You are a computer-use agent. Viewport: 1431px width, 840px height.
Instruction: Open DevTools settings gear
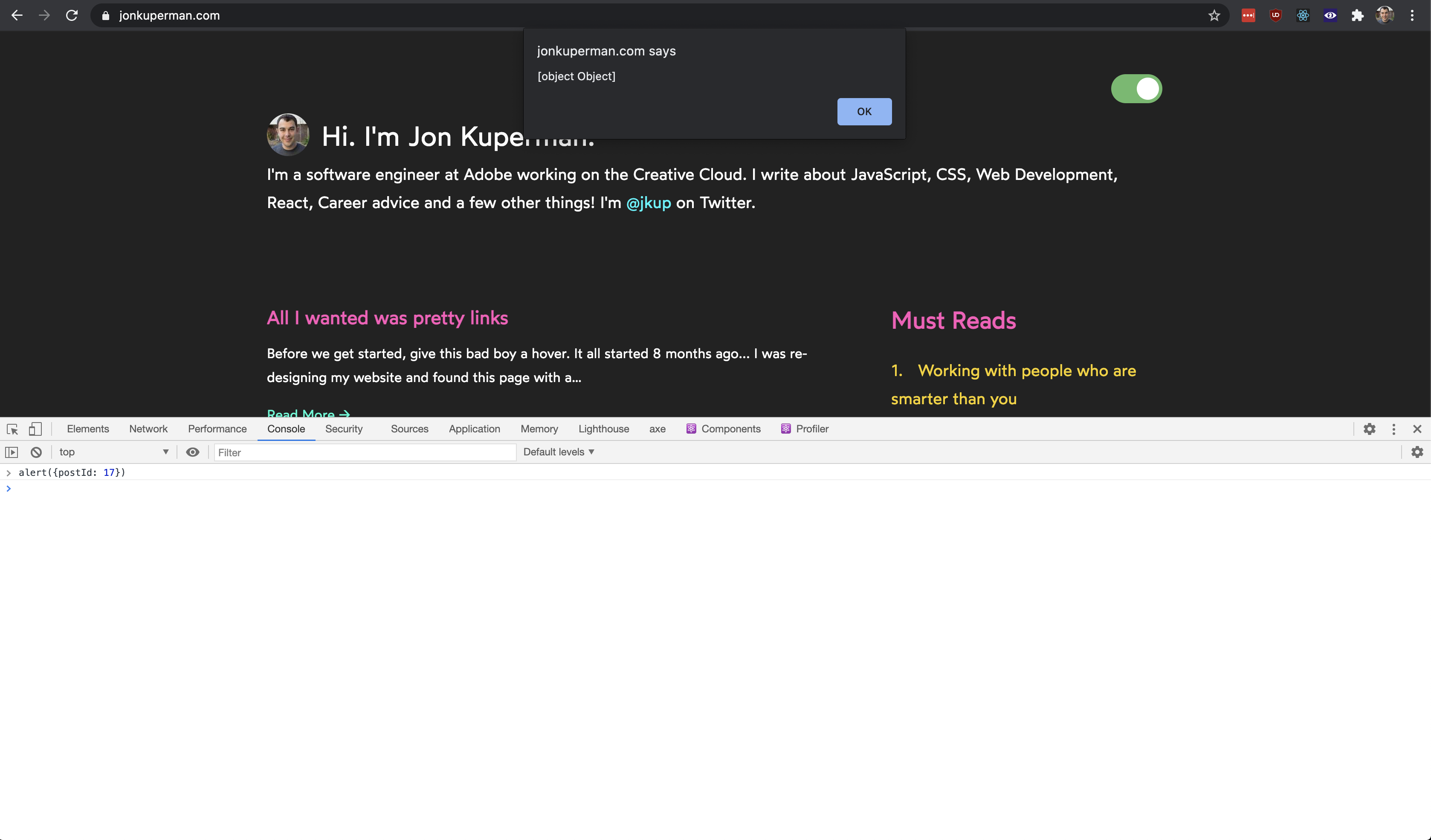pos(1370,429)
